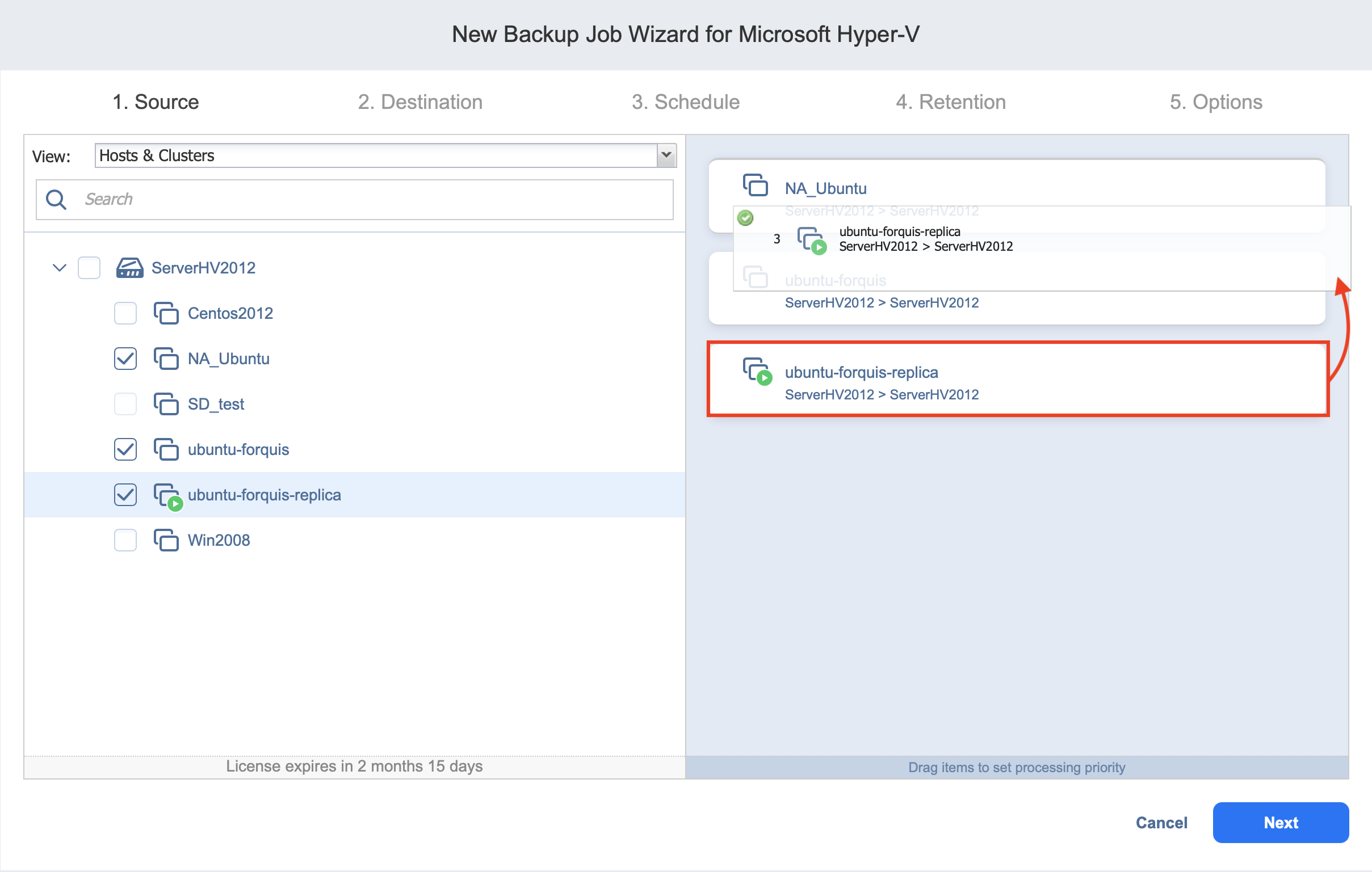Click the magnifier search icon
Viewport: 1372px width, 872px height.
[56, 199]
